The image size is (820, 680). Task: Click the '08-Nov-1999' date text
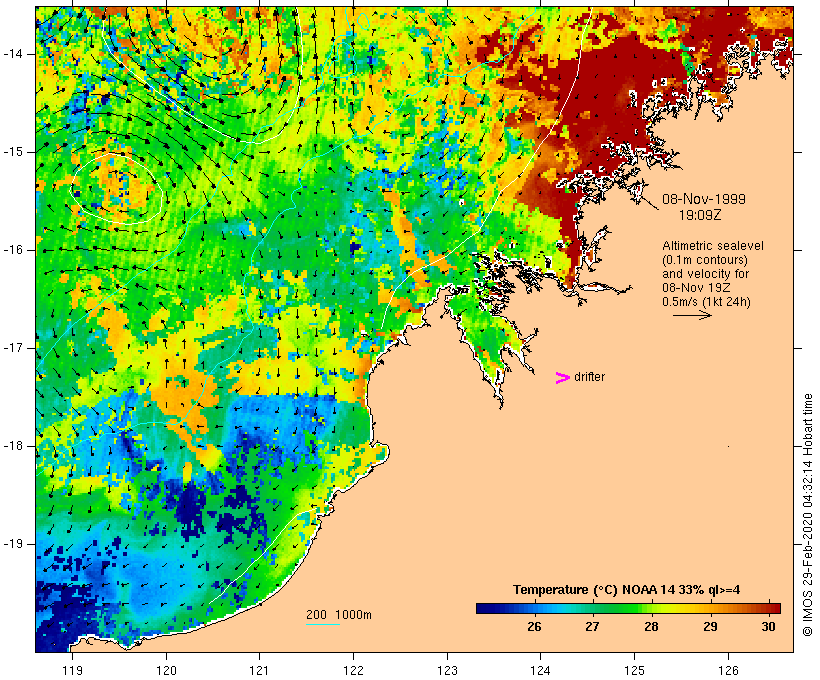(x=704, y=199)
